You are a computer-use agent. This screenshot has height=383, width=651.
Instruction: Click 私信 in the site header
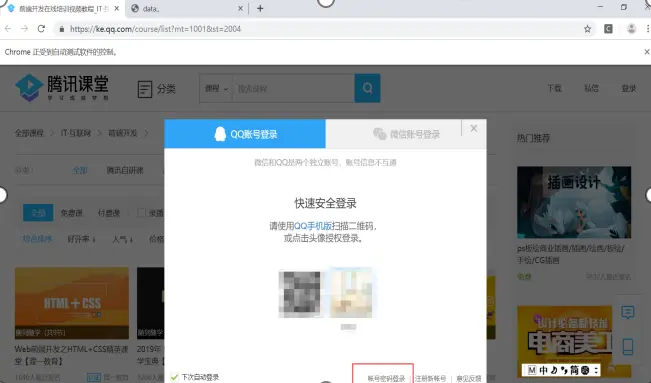click(x=591, y=88)
